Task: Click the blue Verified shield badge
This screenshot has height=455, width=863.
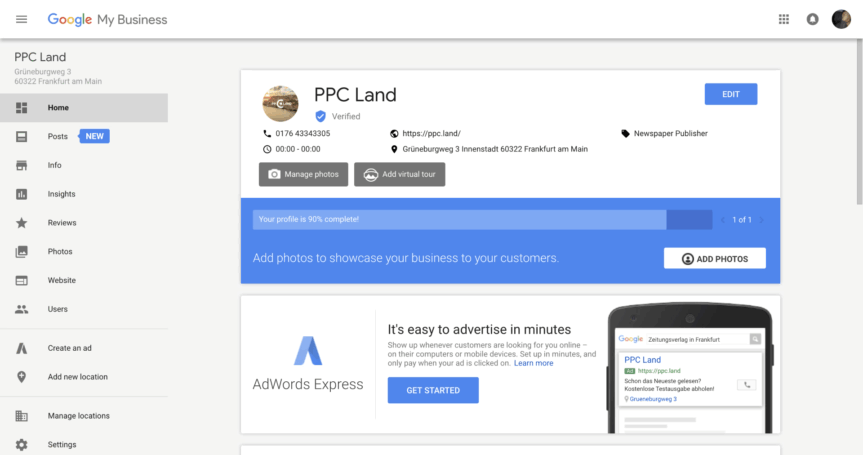Action: (x=320, y=116)
